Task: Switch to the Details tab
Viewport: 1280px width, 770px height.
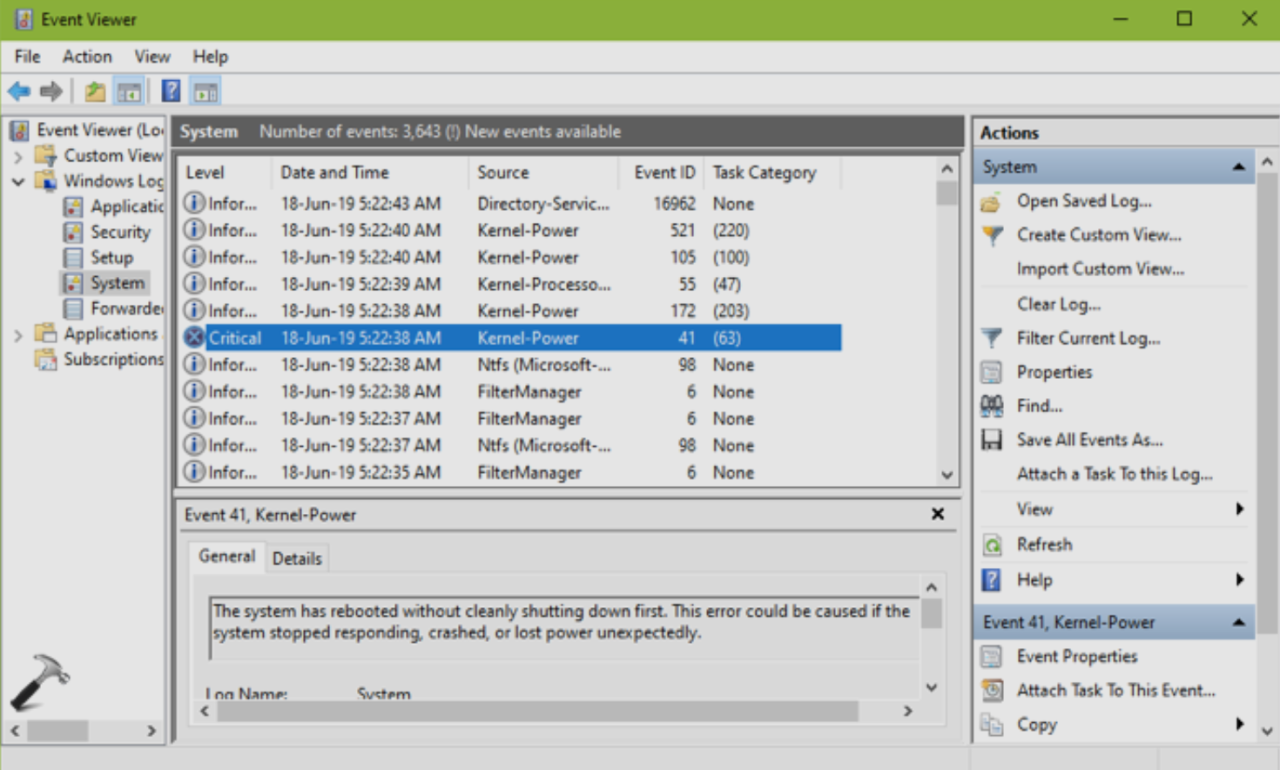Action: tap(297, 559)
